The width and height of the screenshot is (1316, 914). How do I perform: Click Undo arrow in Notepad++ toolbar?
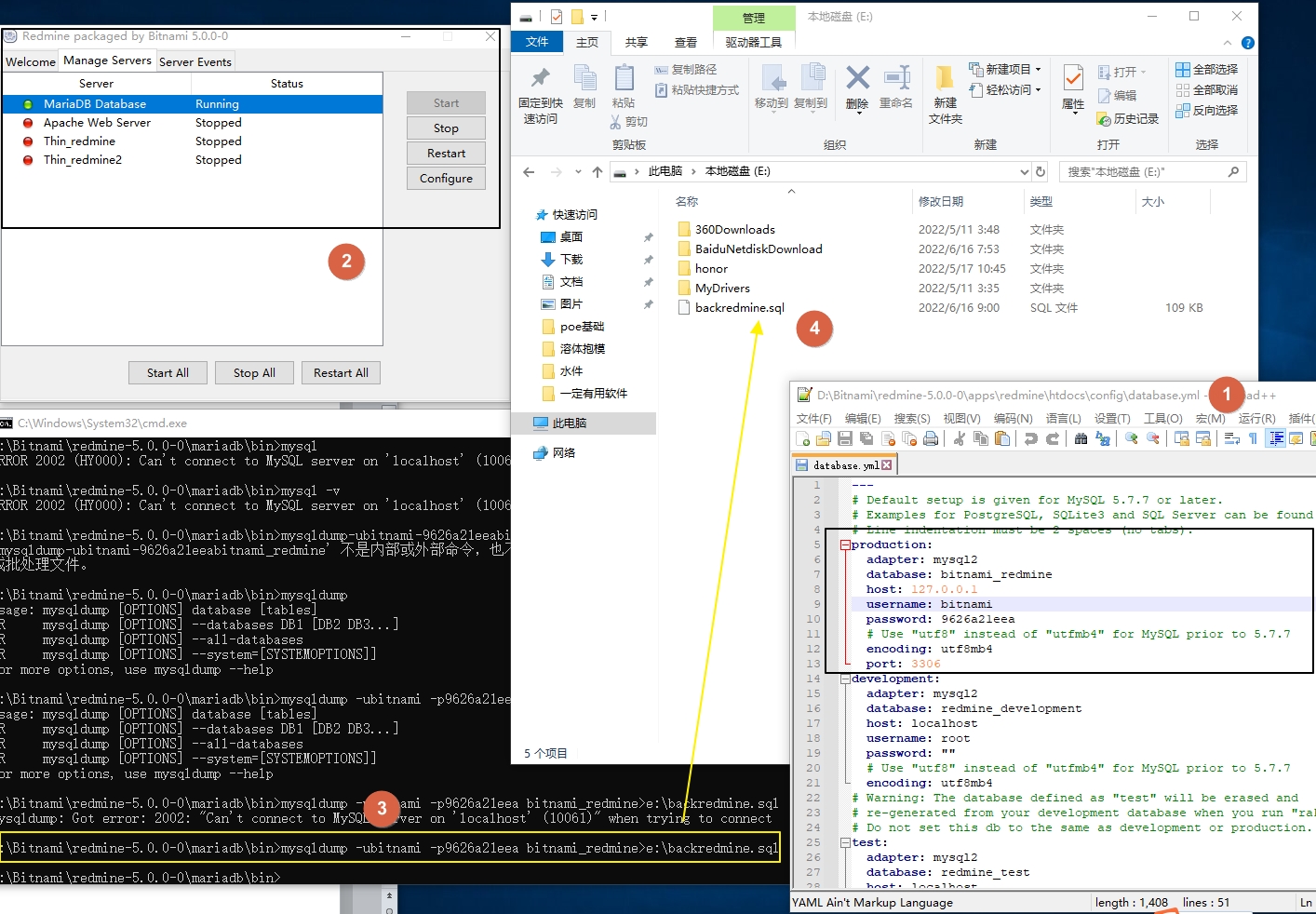tap(1030, 438)
